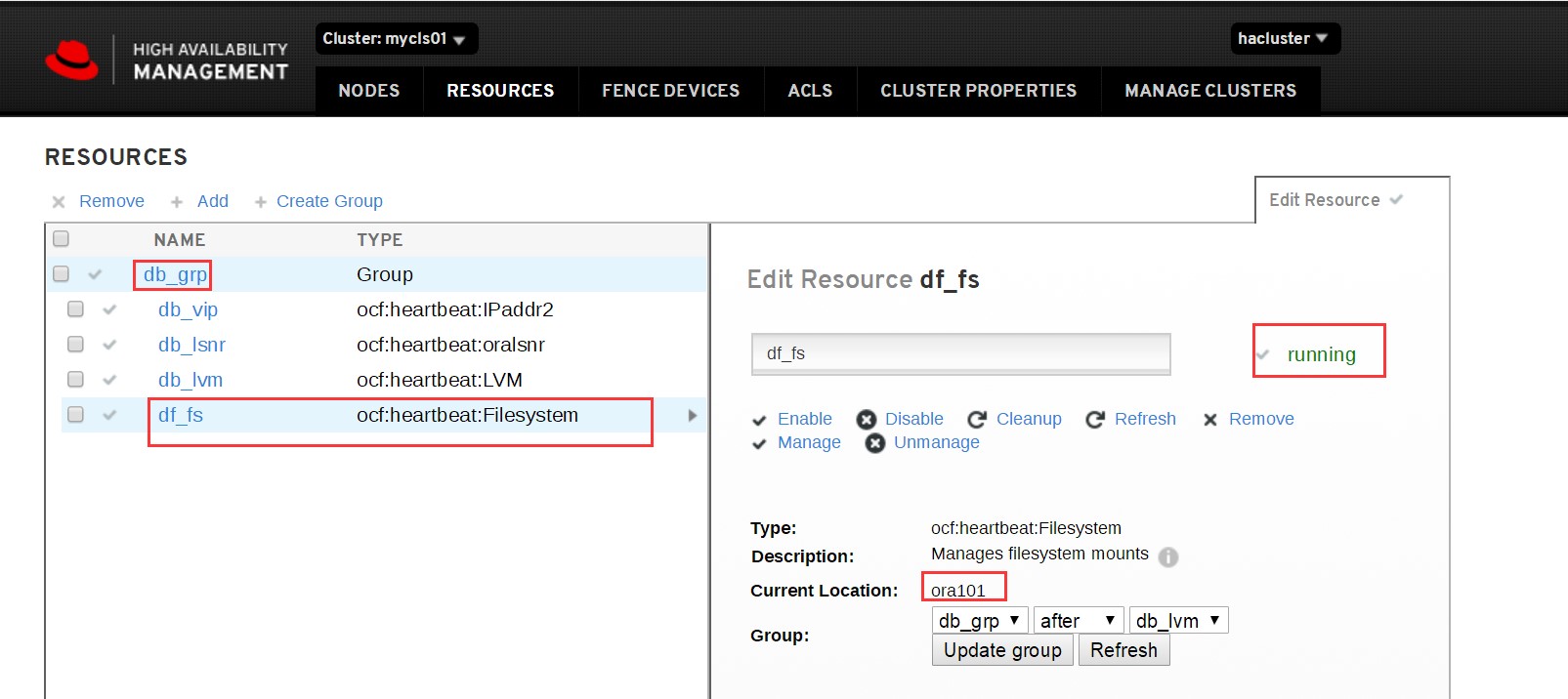This screenshot has width=1568, height=699.
Task: Click the description info icon
Action: pos(1168,556)
